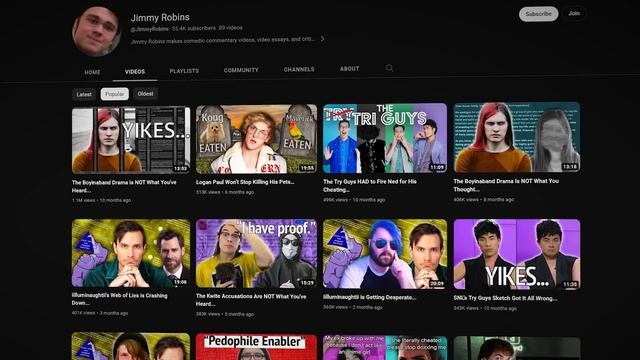Click title 'The Try Guys HAD to Fire Ned'
The width and height of the screenshot is (640, 360).
(x=370, y=185)
